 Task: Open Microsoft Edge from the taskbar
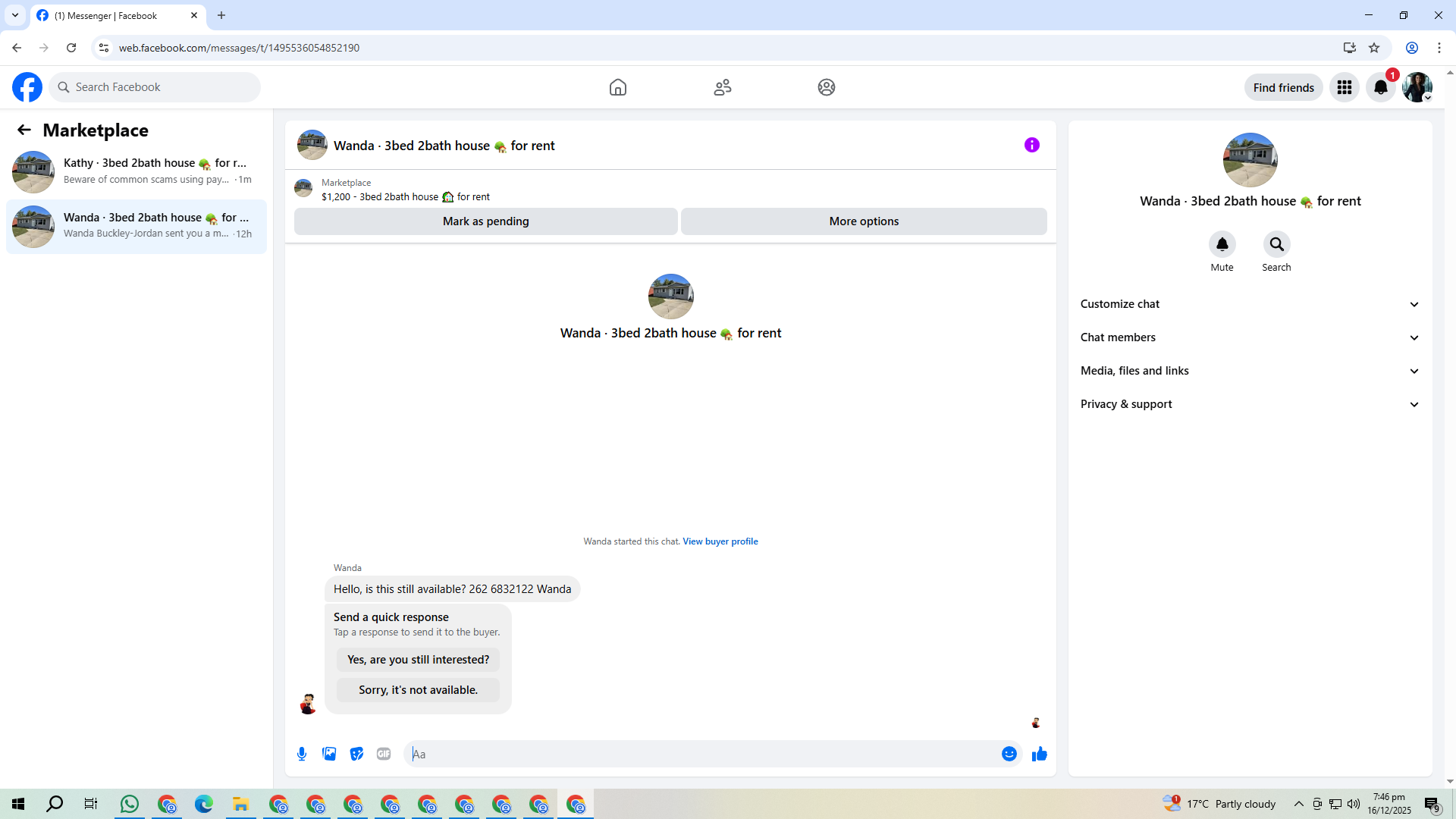(204, 804)
